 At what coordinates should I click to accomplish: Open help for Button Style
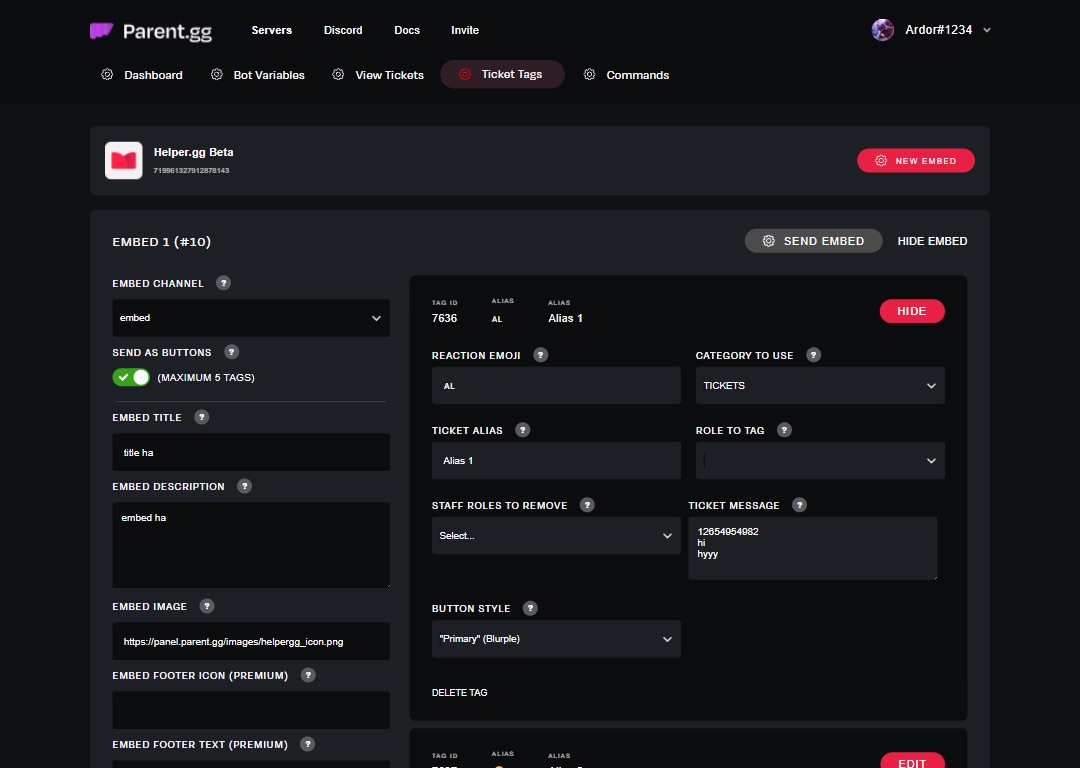530,608
